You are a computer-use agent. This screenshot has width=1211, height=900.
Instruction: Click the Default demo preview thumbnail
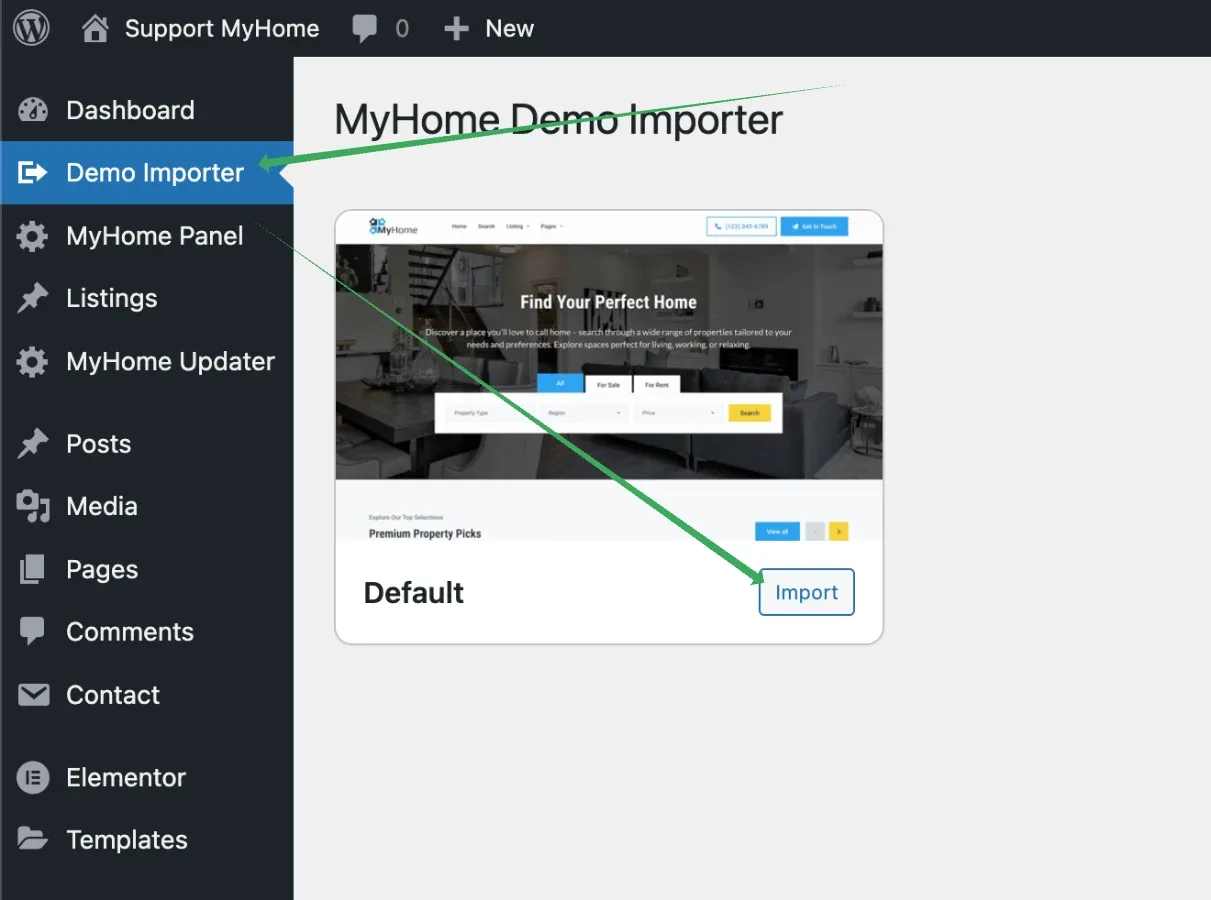click(609, 376)
